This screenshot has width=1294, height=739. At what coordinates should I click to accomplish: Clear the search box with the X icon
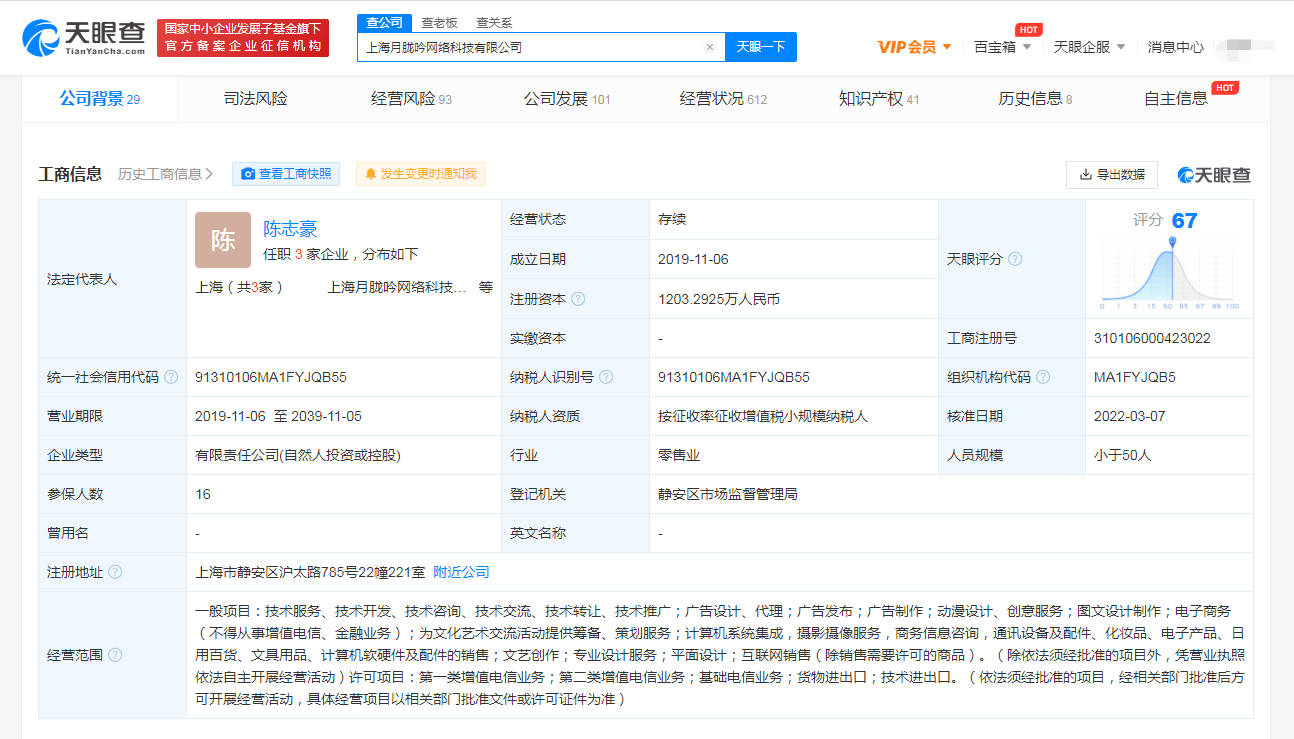pyautogui.click(x=710, y=47)
